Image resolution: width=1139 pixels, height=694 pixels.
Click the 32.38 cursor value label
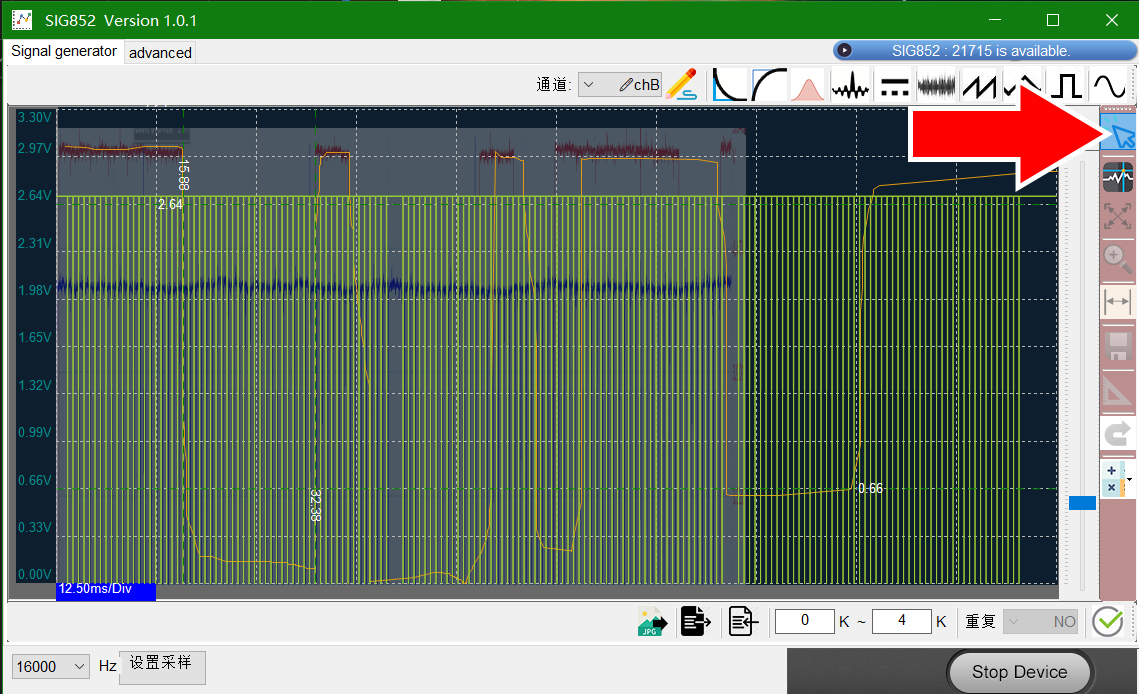coord(315,505)
